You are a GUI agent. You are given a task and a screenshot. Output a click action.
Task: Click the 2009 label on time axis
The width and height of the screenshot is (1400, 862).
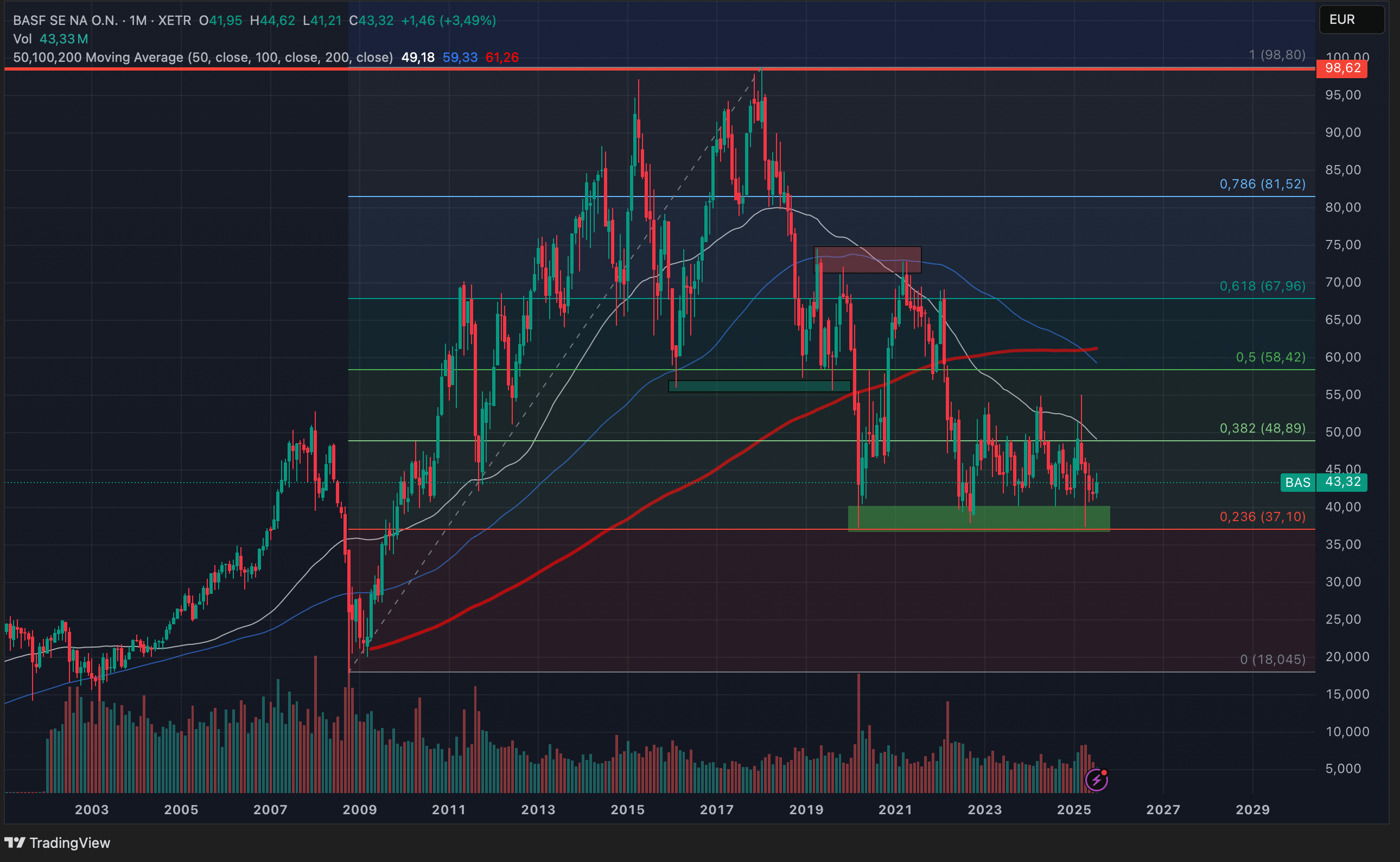360,809
